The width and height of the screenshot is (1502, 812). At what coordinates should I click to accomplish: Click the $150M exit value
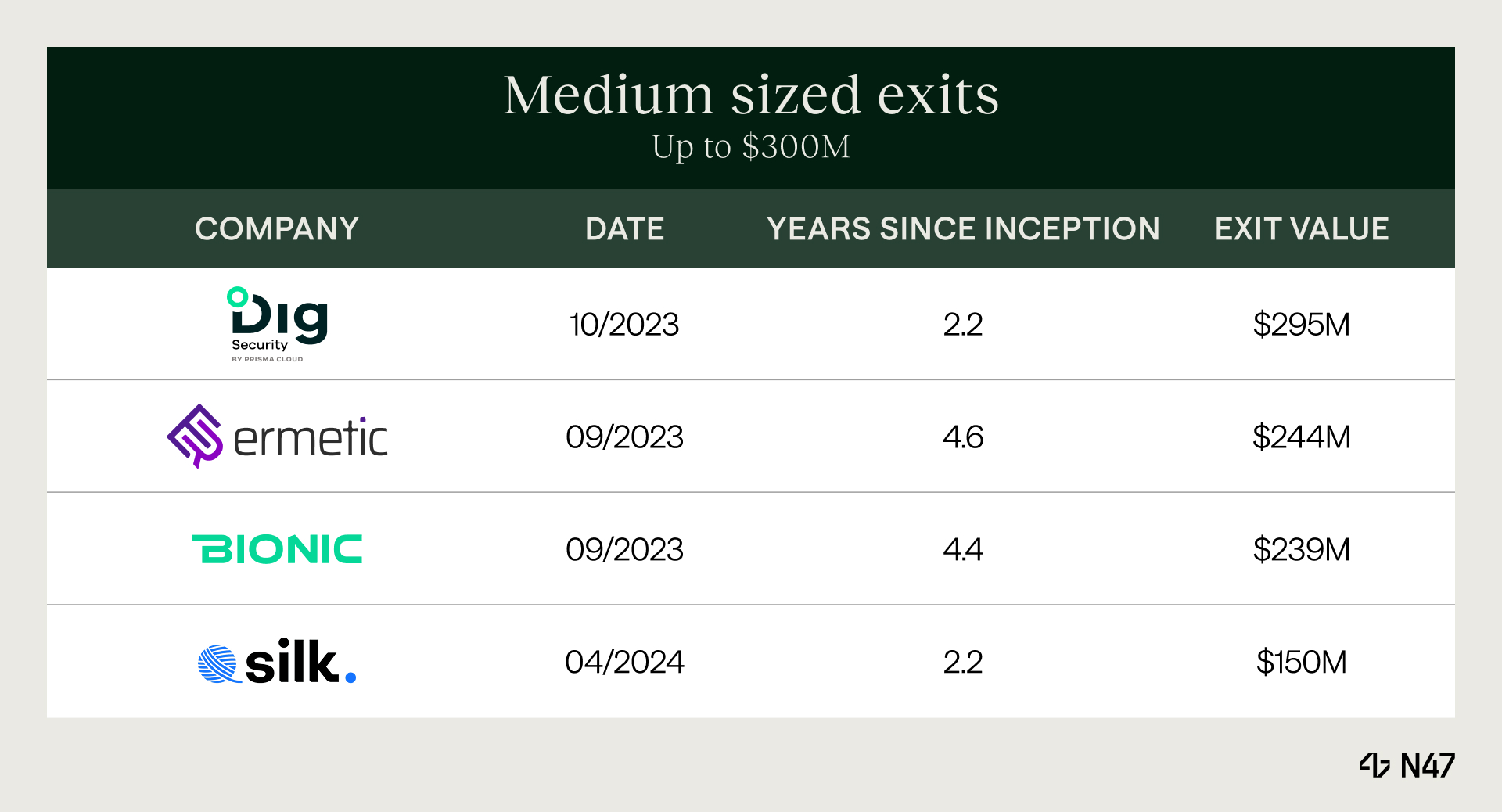(x=1301, y=663)
